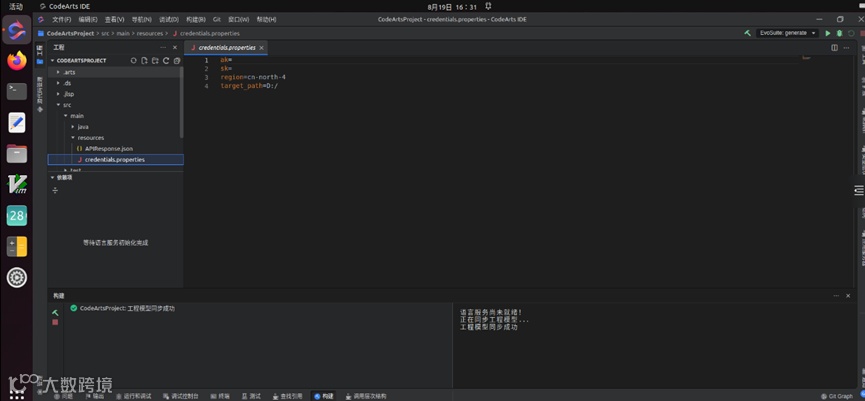The height and width of the screenshot is (401, 865).
Task: Switch to the 运行和调试 bottom tab
Action: 134,396
